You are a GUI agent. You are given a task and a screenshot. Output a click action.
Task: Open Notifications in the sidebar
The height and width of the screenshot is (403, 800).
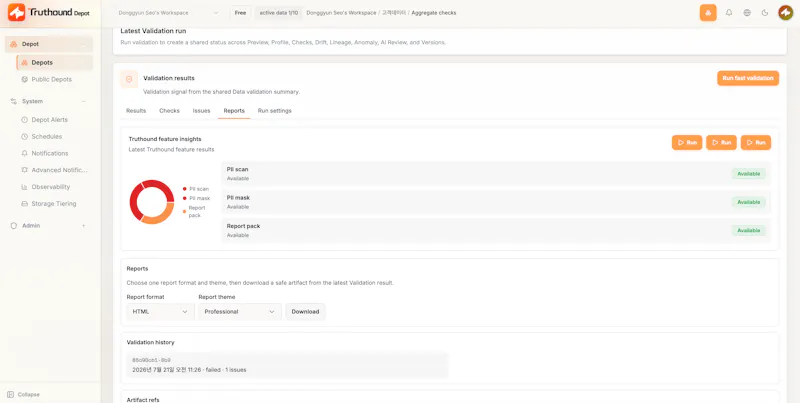(x=49, y=154)
